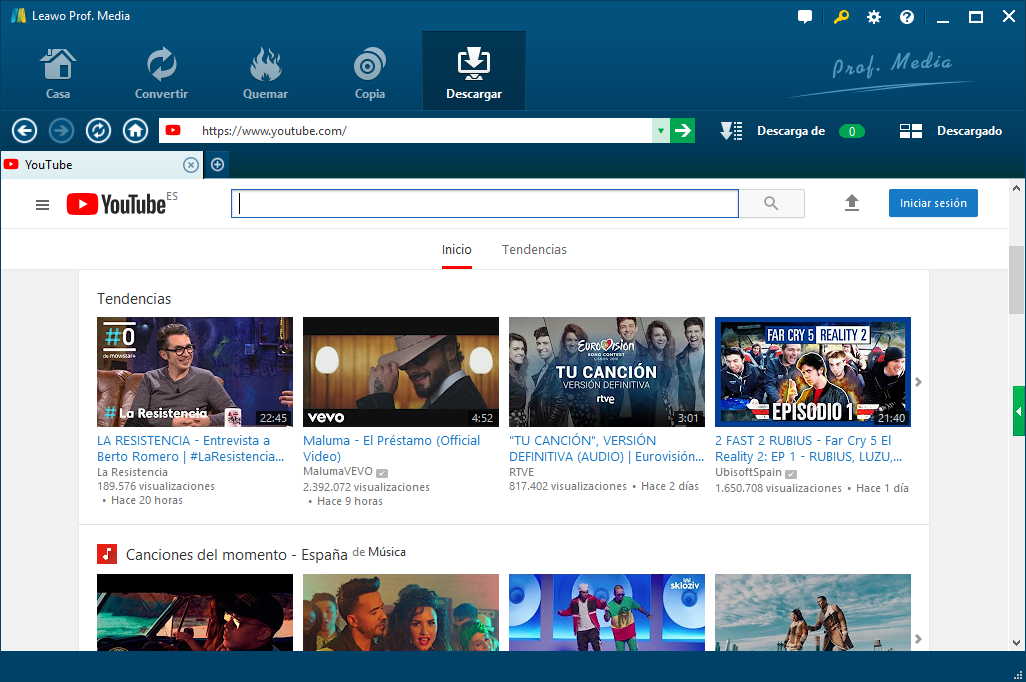Open the activation key icon
Viewport: 1026px width, 682px height.
tap(841, 16)
